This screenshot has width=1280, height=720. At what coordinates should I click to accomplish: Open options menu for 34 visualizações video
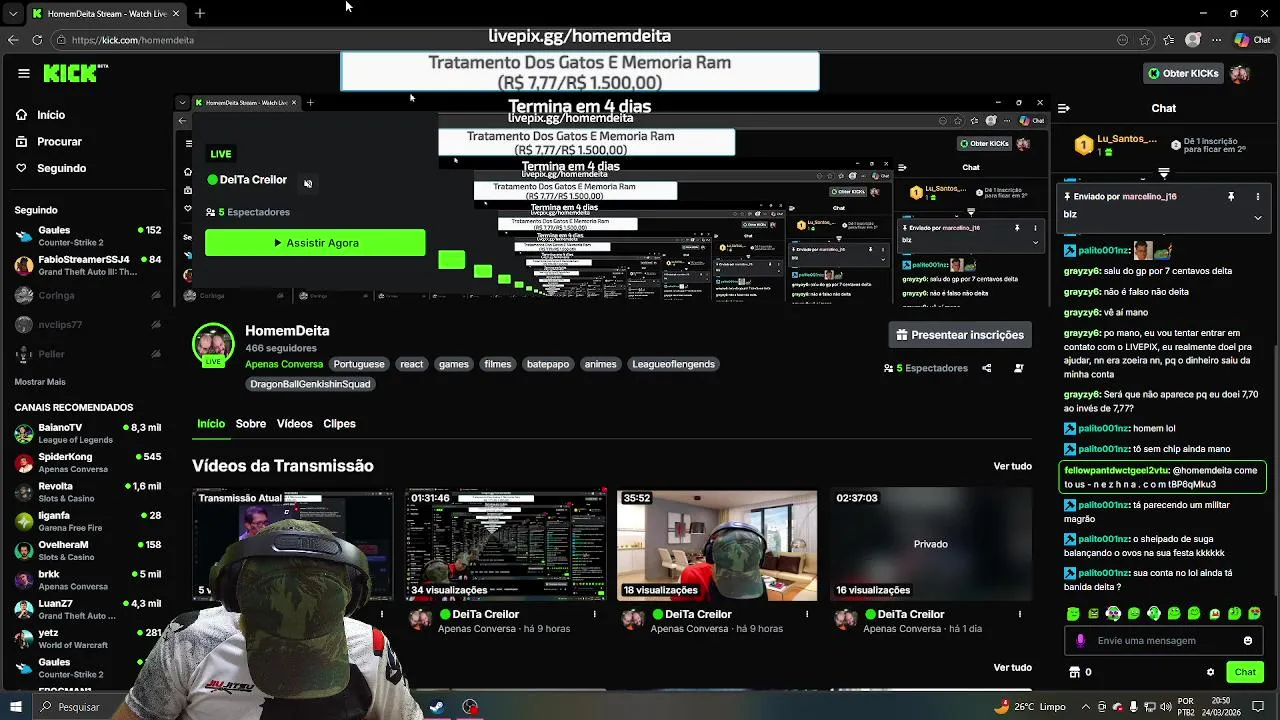[595, 615]
